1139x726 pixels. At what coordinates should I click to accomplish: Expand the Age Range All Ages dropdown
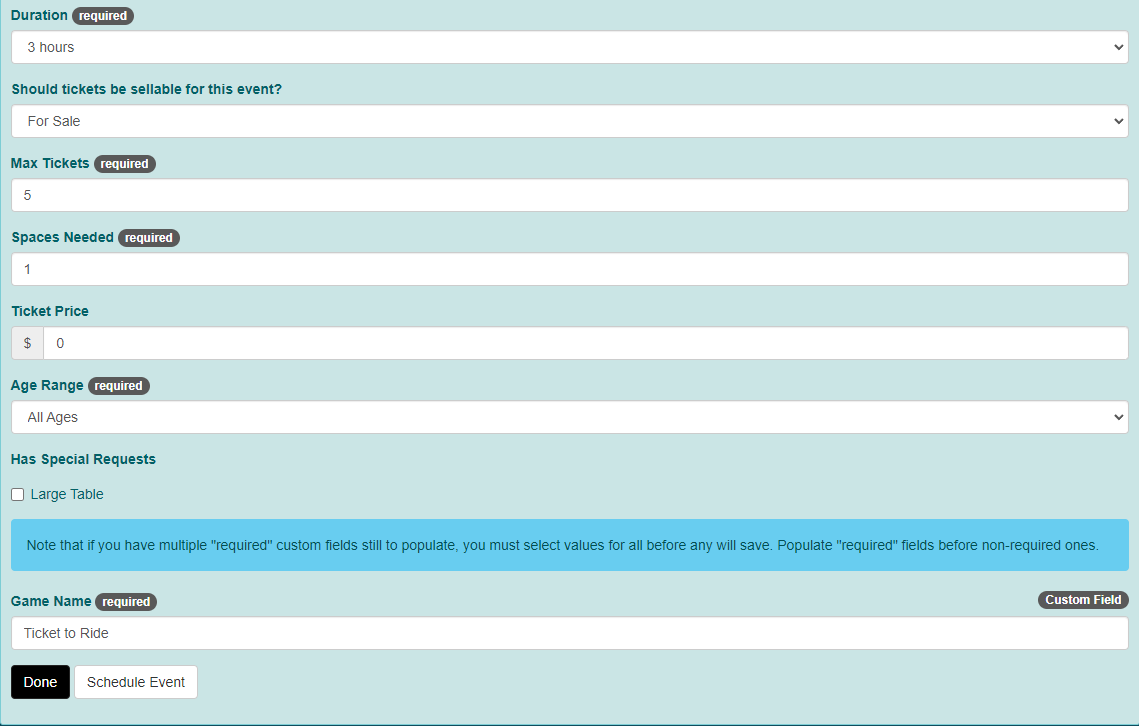pos(570,417)
